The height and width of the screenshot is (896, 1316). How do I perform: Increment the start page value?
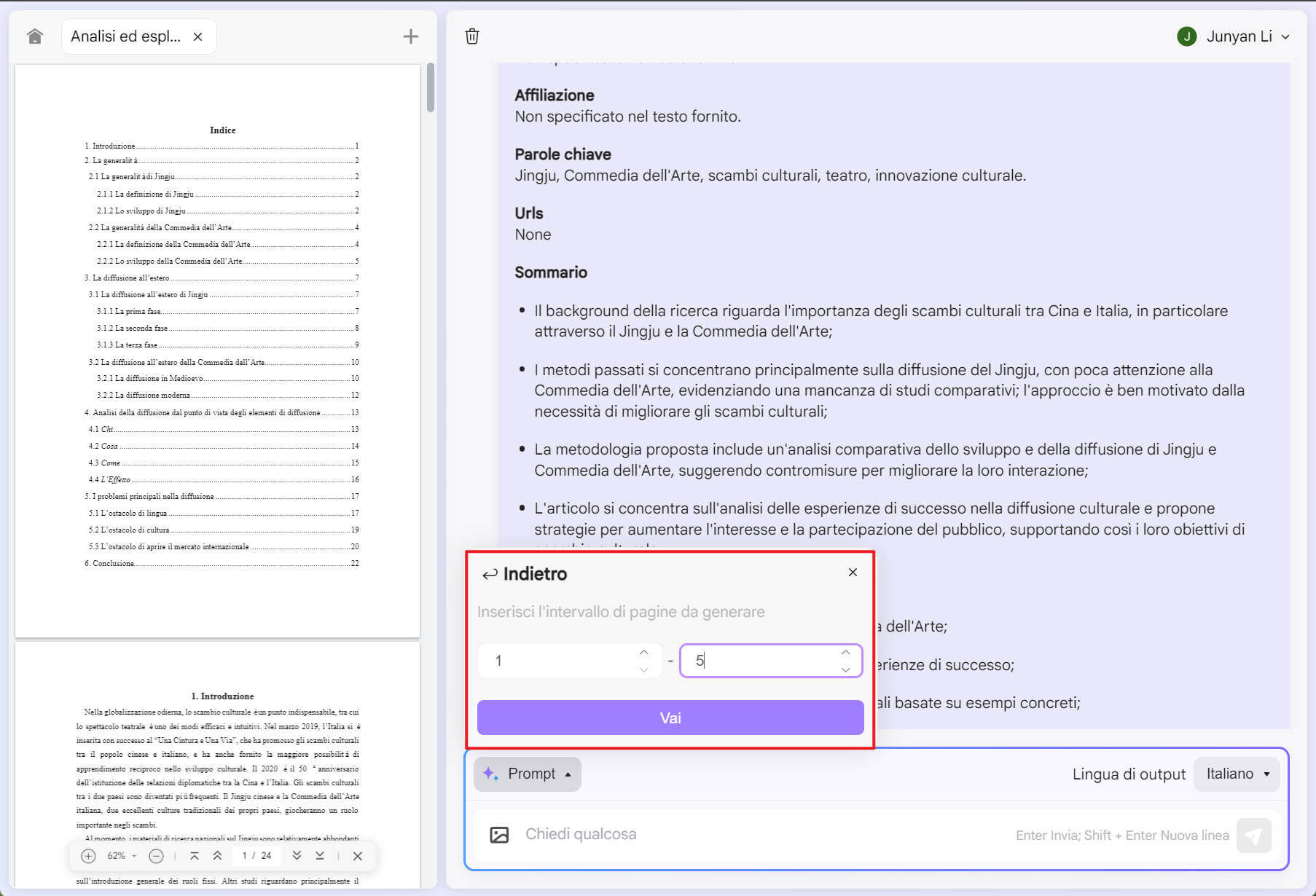(x=643, y=653)
